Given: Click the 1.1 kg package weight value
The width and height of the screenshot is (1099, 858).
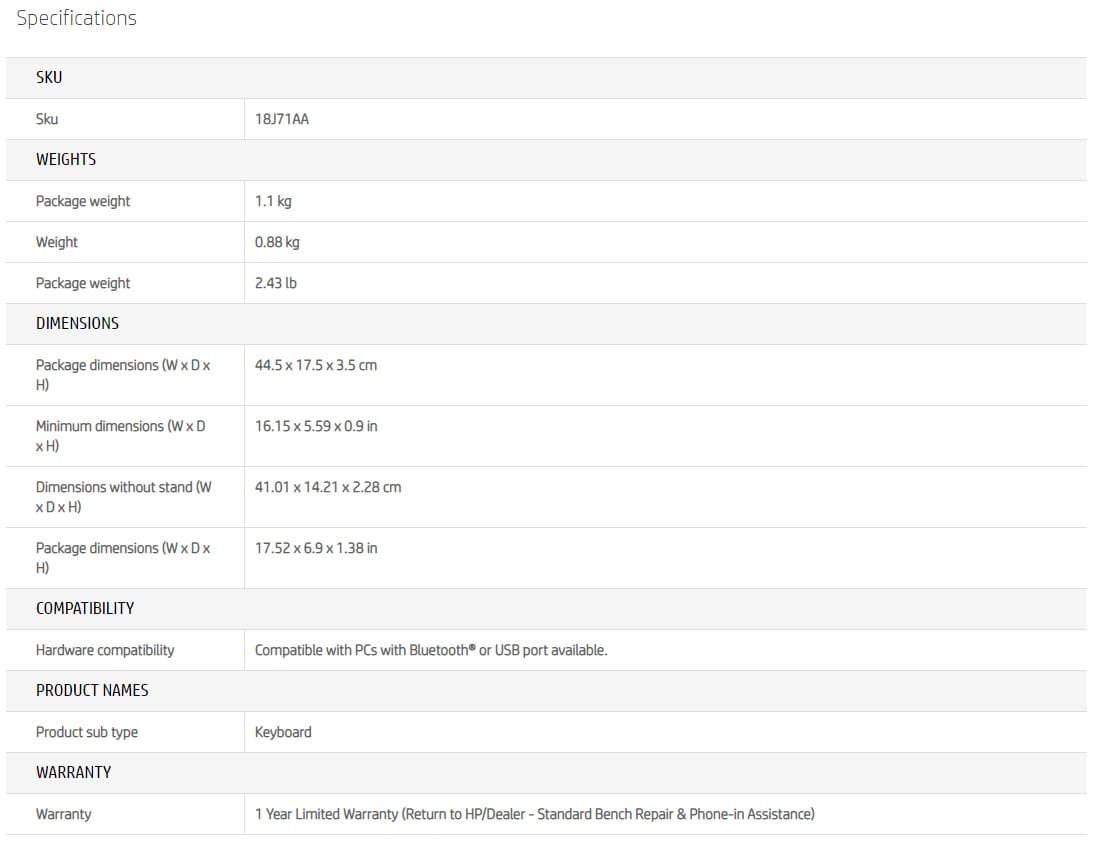Looking at the screenshot, I should pyautogui.click(x=273, y=201).
